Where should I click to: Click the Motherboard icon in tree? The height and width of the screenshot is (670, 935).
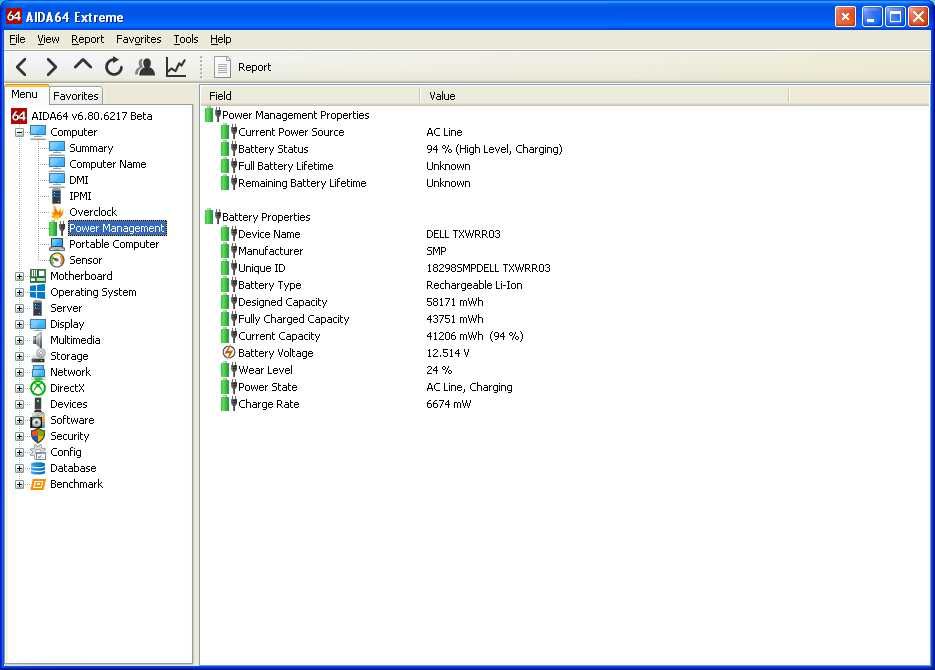38,276
